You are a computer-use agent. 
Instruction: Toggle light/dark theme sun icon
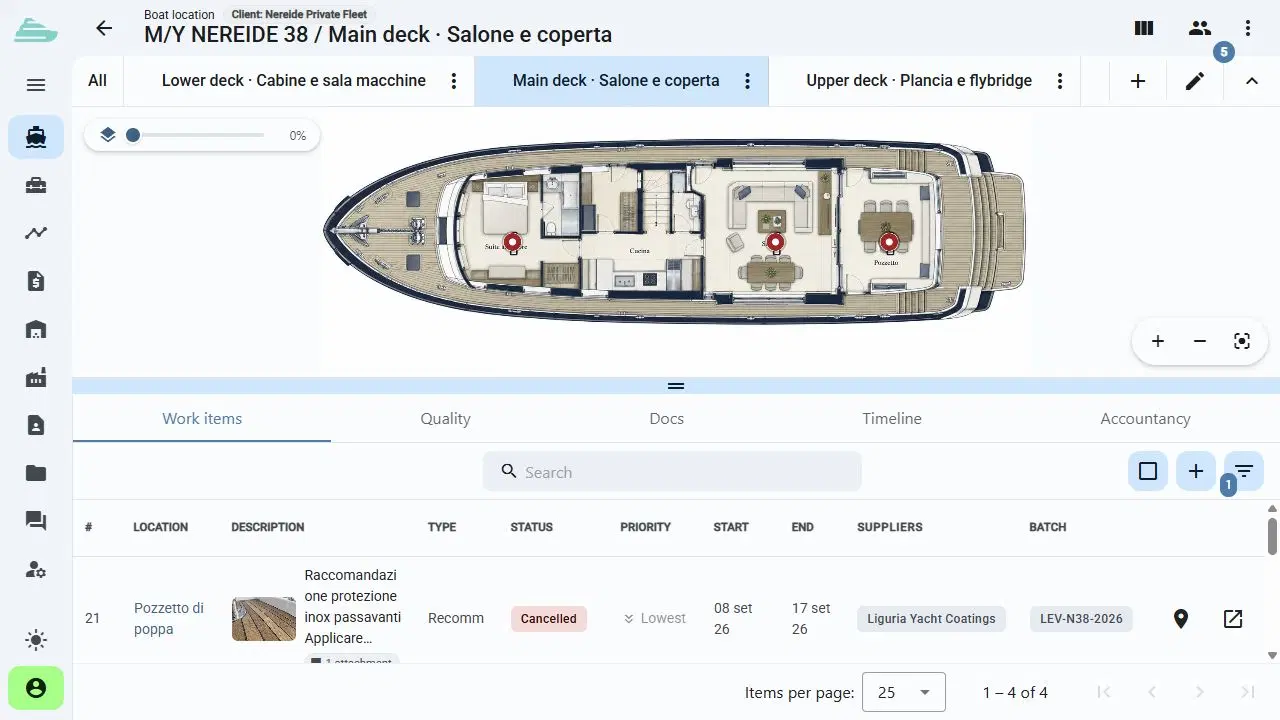tap(36, 640)
